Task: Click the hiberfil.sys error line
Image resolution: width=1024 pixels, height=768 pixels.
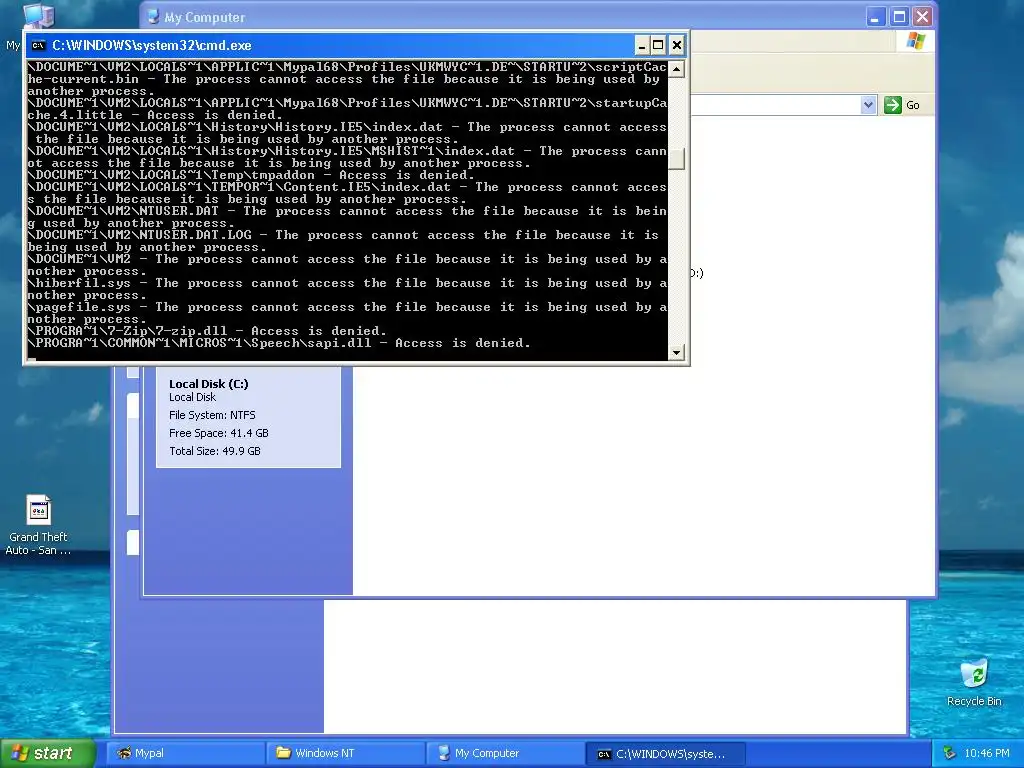Action: click(347, 289)
